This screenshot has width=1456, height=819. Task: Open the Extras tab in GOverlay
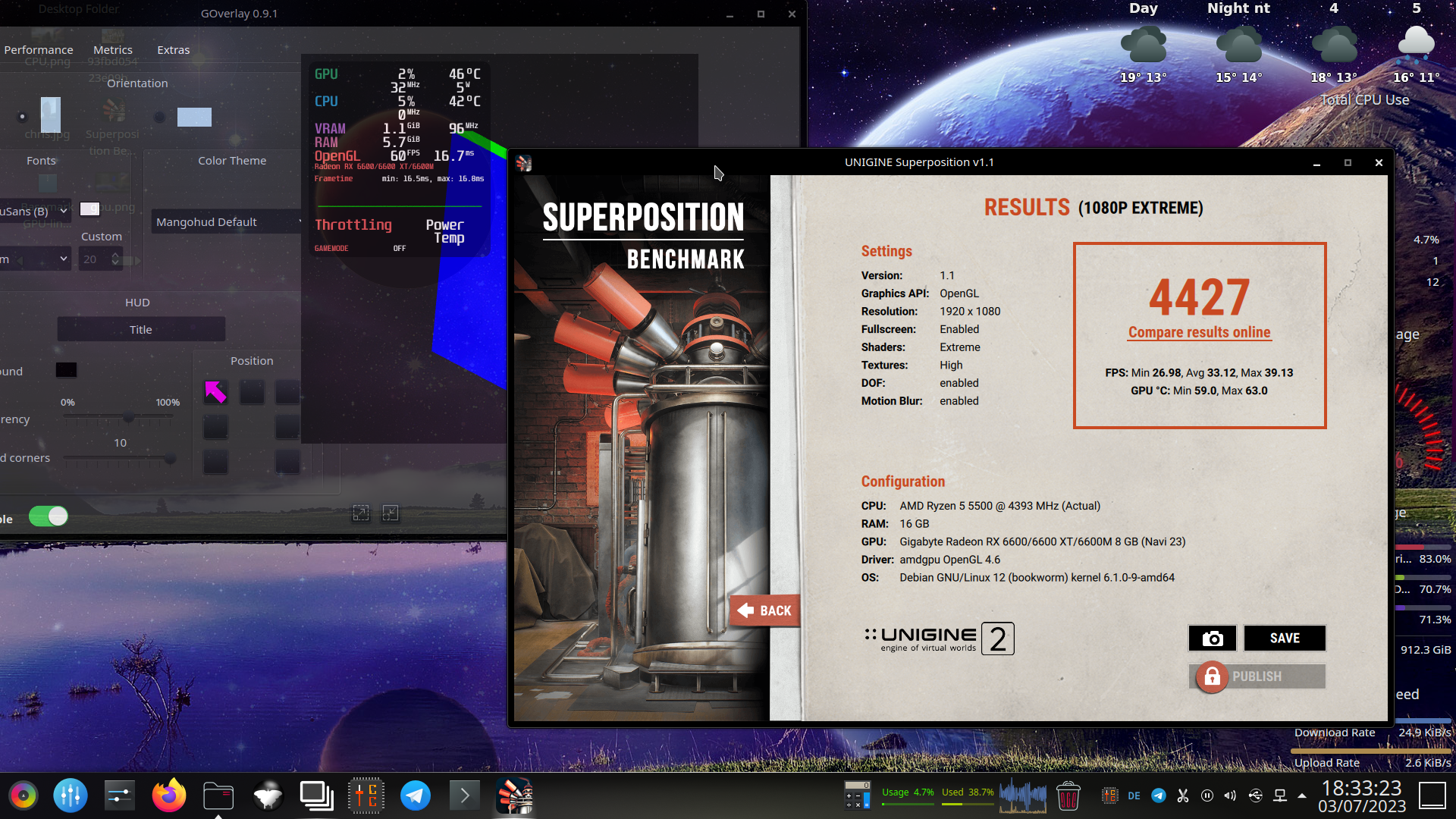[x=173, y=50]
